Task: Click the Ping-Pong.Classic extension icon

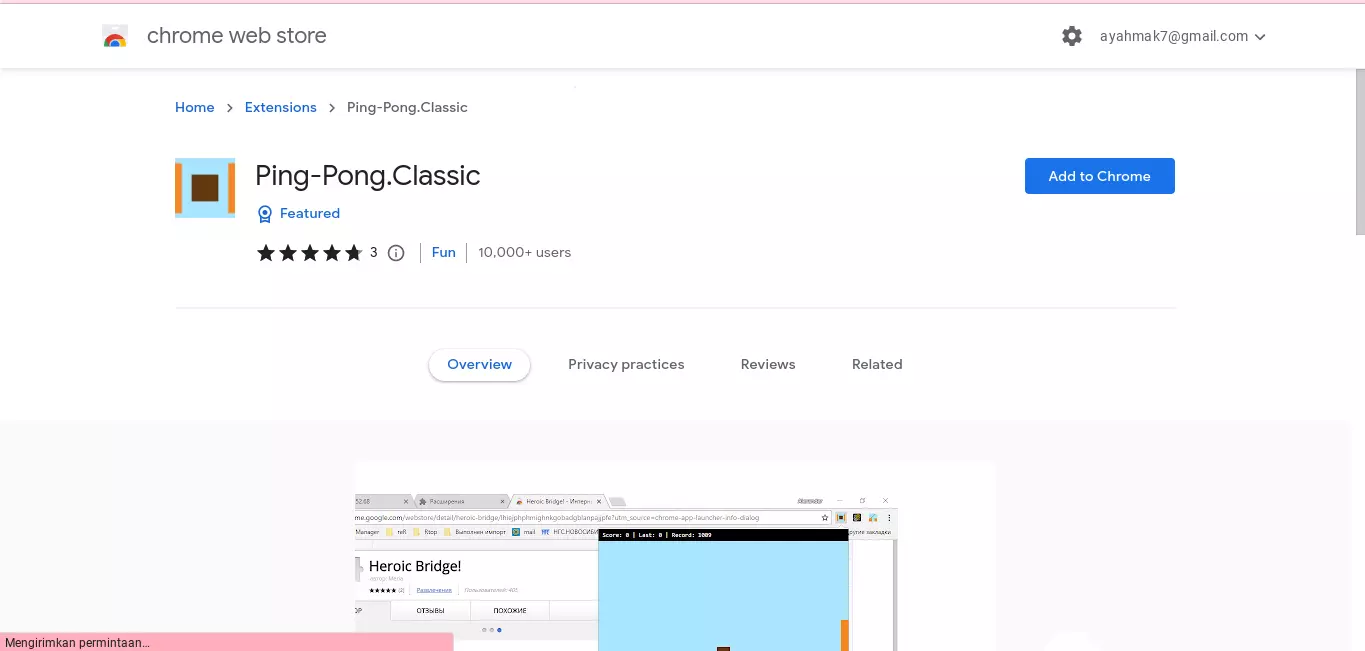Action: point(205,188)
